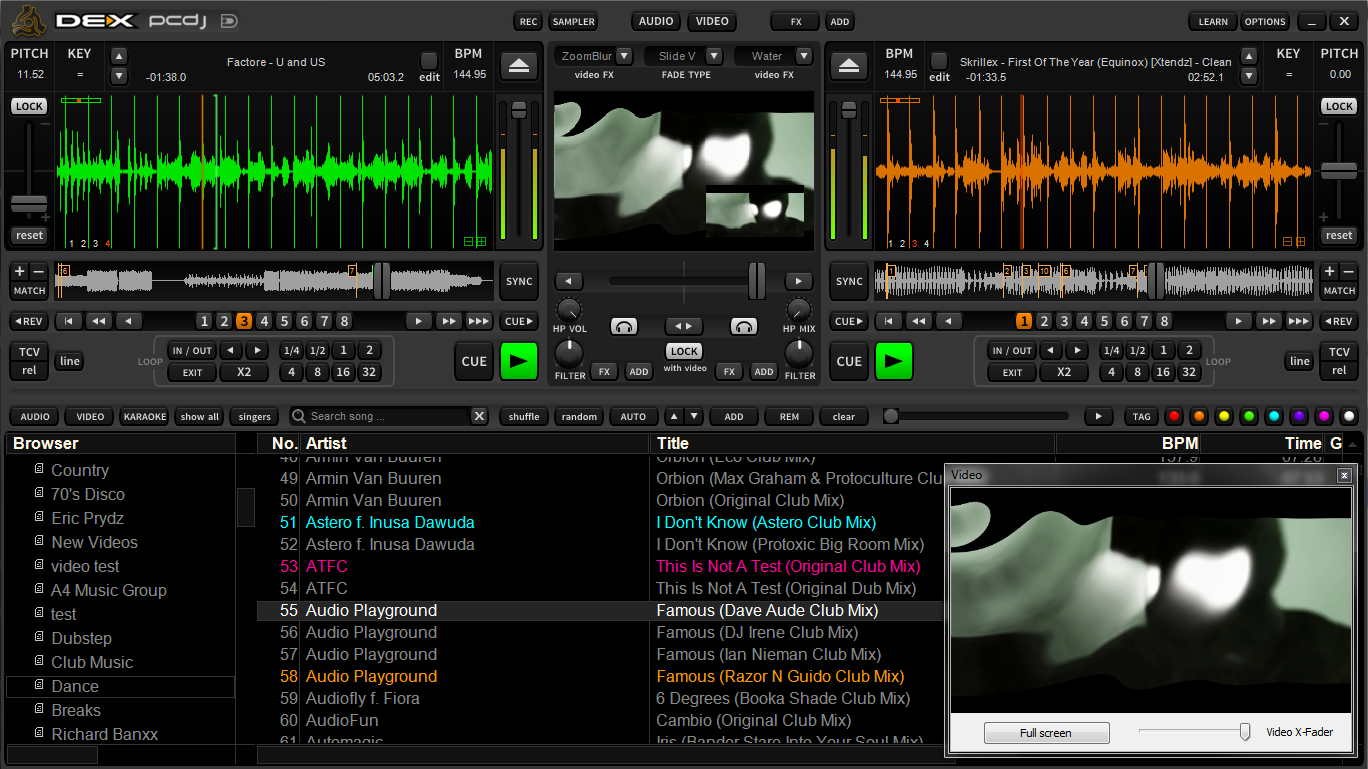Toggle the right deck edit checkbox
1368x769 pixels.
[939, 61]
